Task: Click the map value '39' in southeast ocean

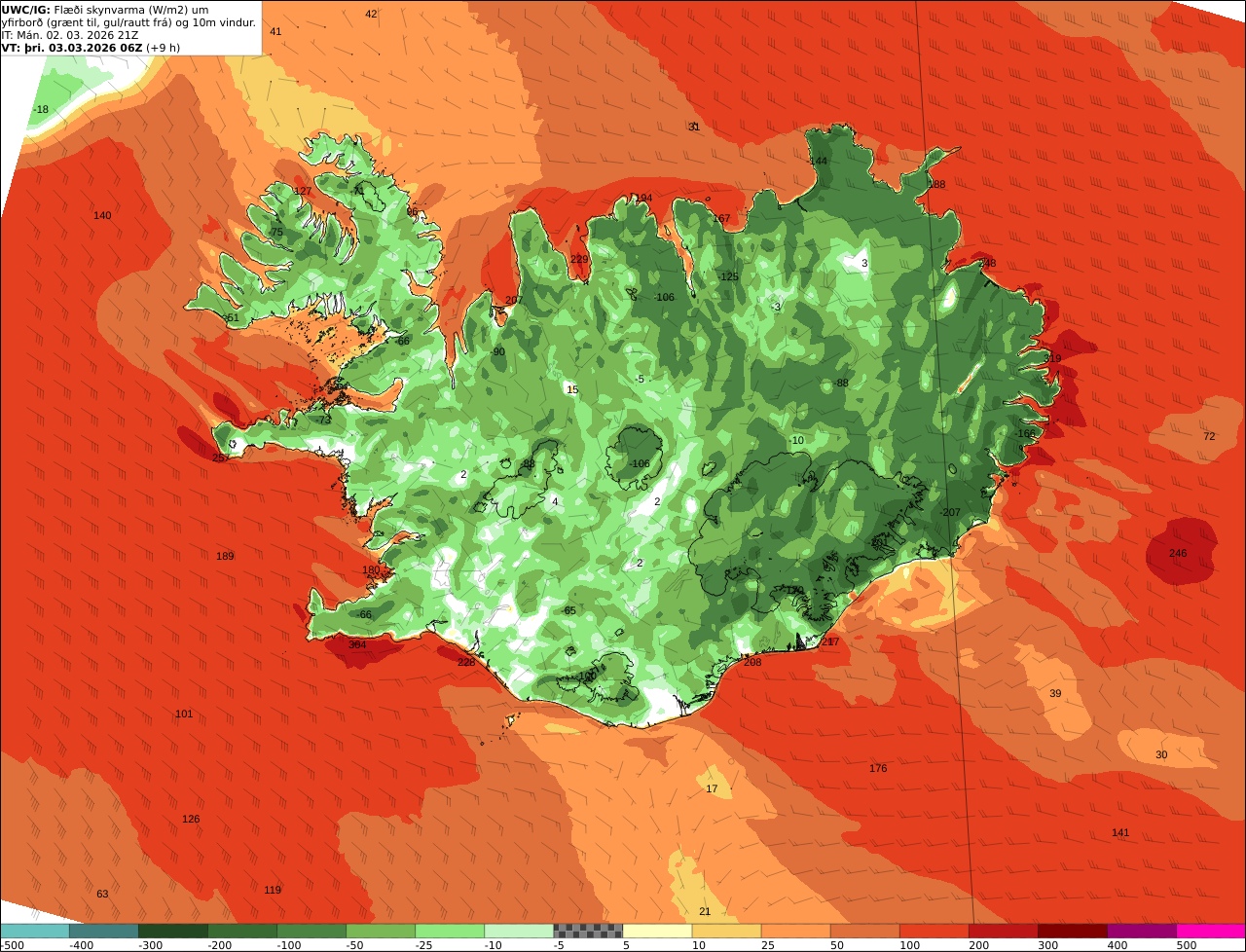Action: coord(1055,693)
